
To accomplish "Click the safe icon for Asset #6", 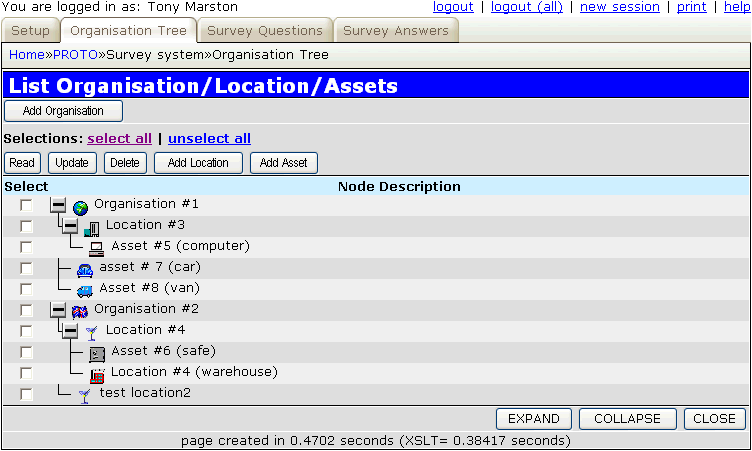I will pyautogui.click(x=97, y=352).
